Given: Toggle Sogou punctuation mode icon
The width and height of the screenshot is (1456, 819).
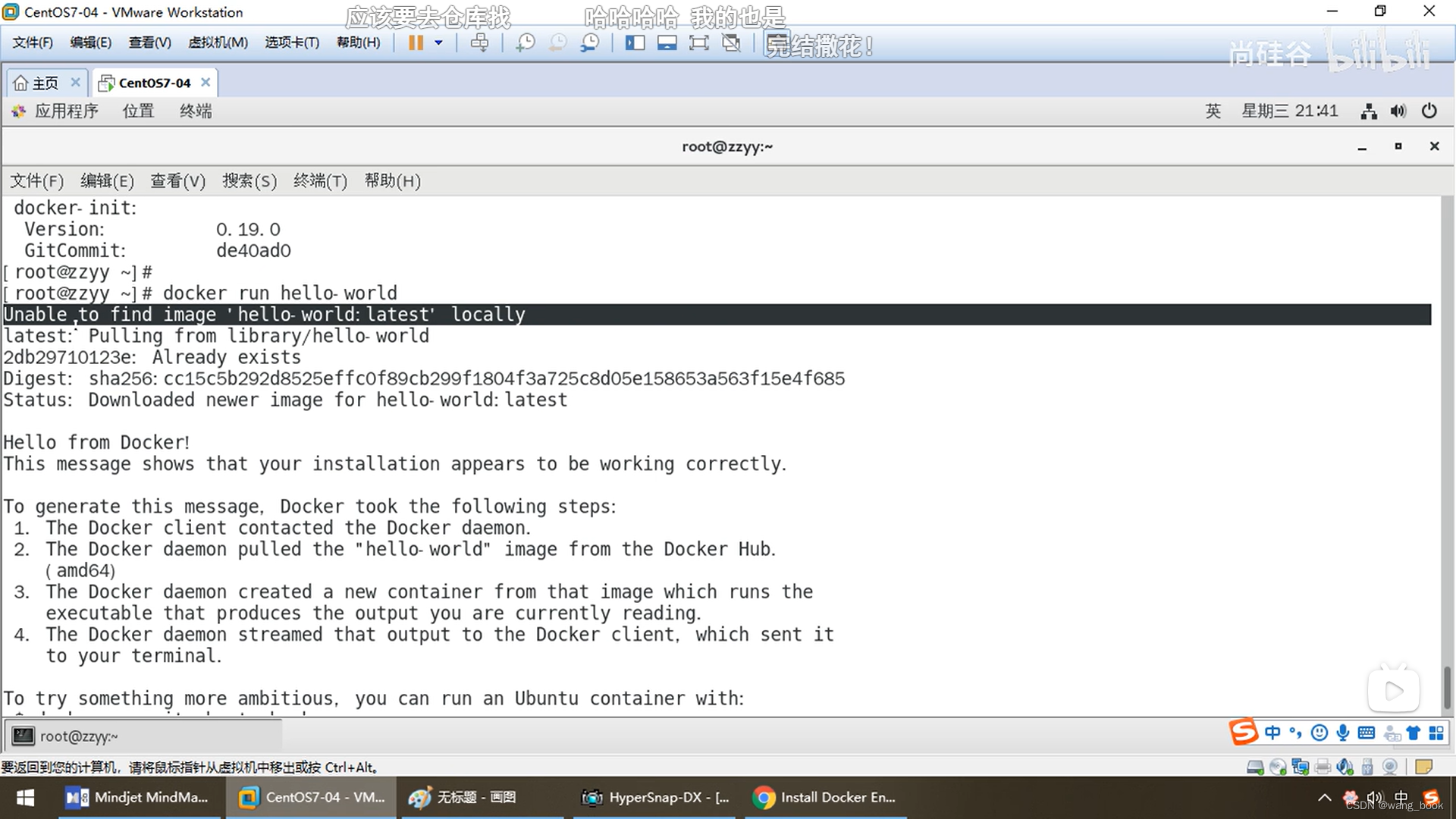Looking at the screenshot, I should pos(1295,733).
